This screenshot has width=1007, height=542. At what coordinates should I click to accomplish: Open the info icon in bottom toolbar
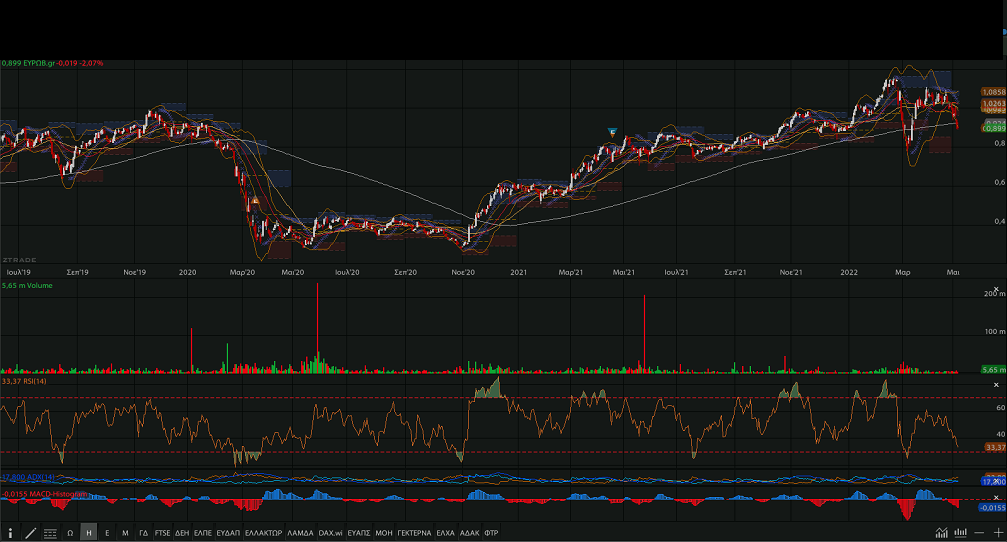point(11,533)
